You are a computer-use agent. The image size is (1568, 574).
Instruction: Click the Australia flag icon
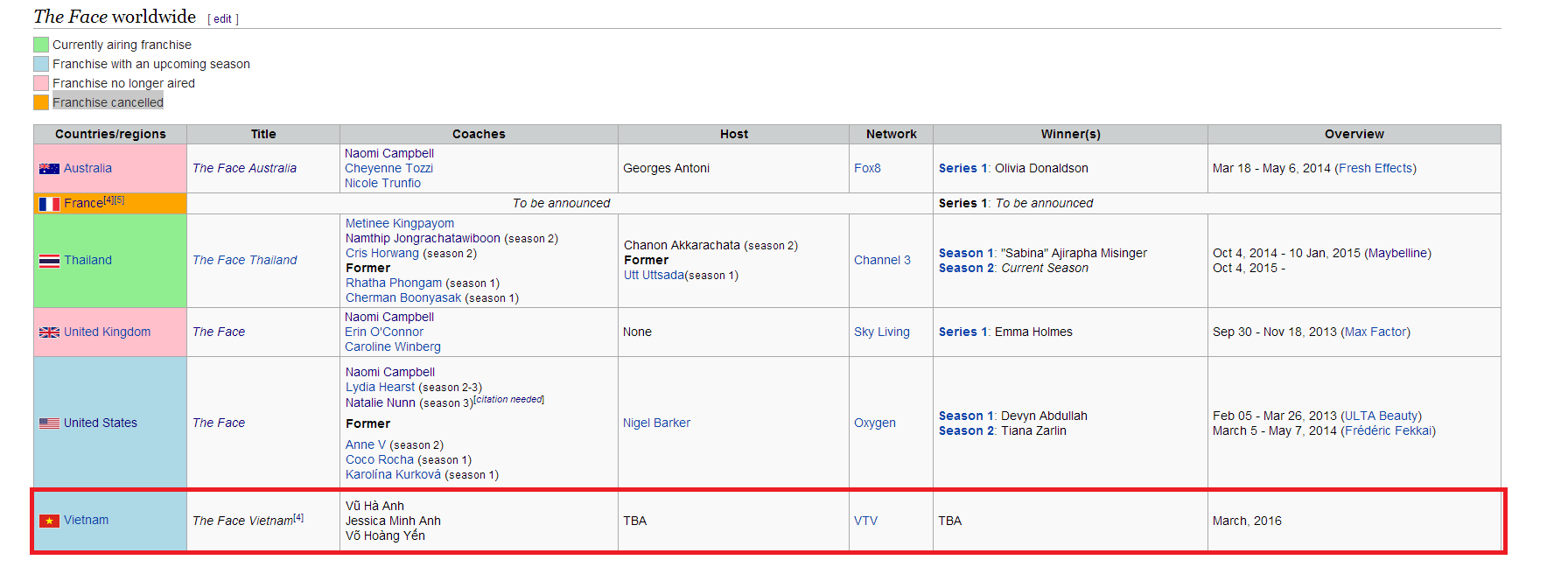tap(49, 169)
